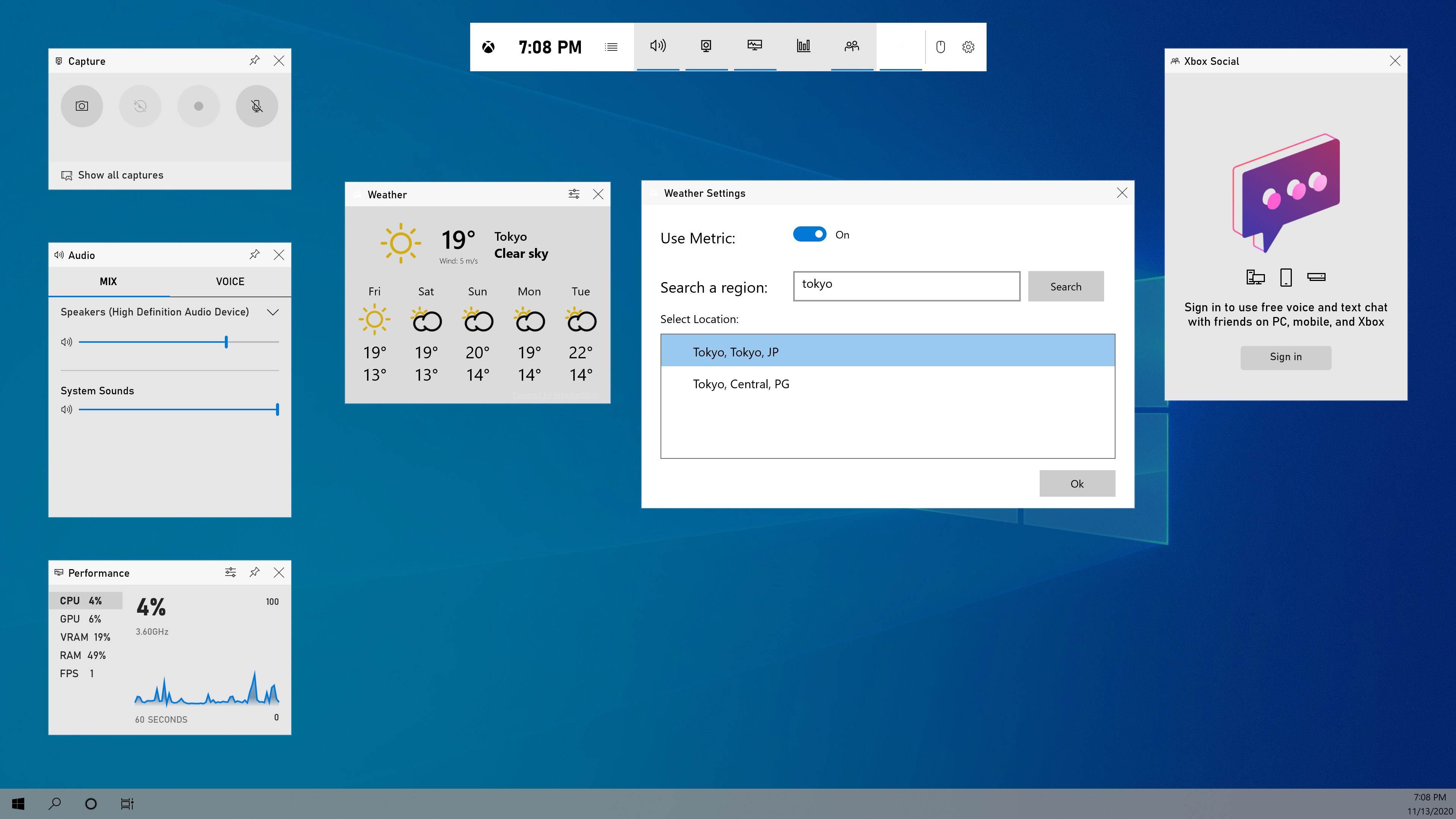The image size is (1456, 819).
Task: Open the Performance widget options panel
Action: coord(231,572)
